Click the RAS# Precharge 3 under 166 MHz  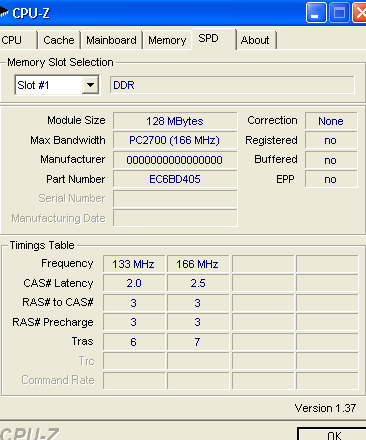(198, 322)
